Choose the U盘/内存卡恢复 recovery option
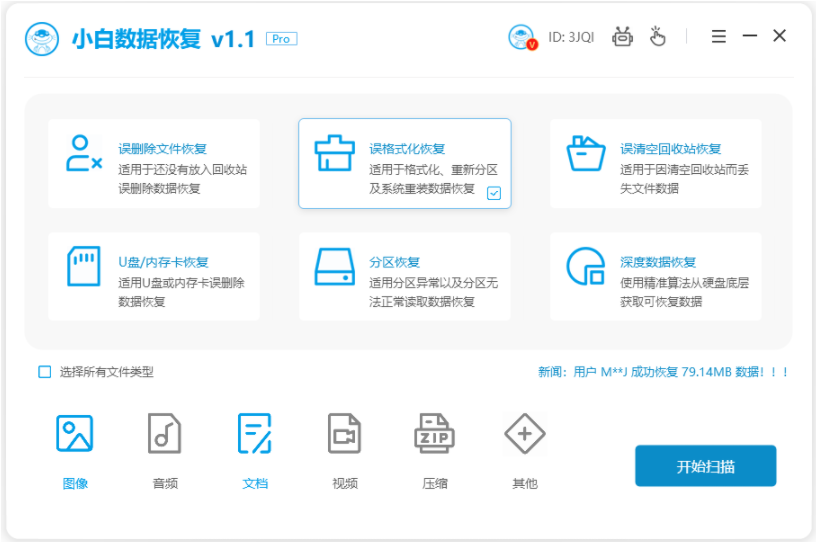The height and width of the screenshot is (544, 819). (x=154, y=277)
